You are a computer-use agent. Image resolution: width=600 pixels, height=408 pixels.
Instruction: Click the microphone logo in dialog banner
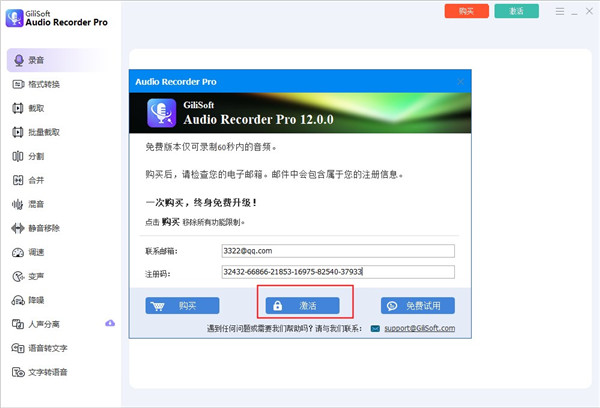(x=161, y=113)
